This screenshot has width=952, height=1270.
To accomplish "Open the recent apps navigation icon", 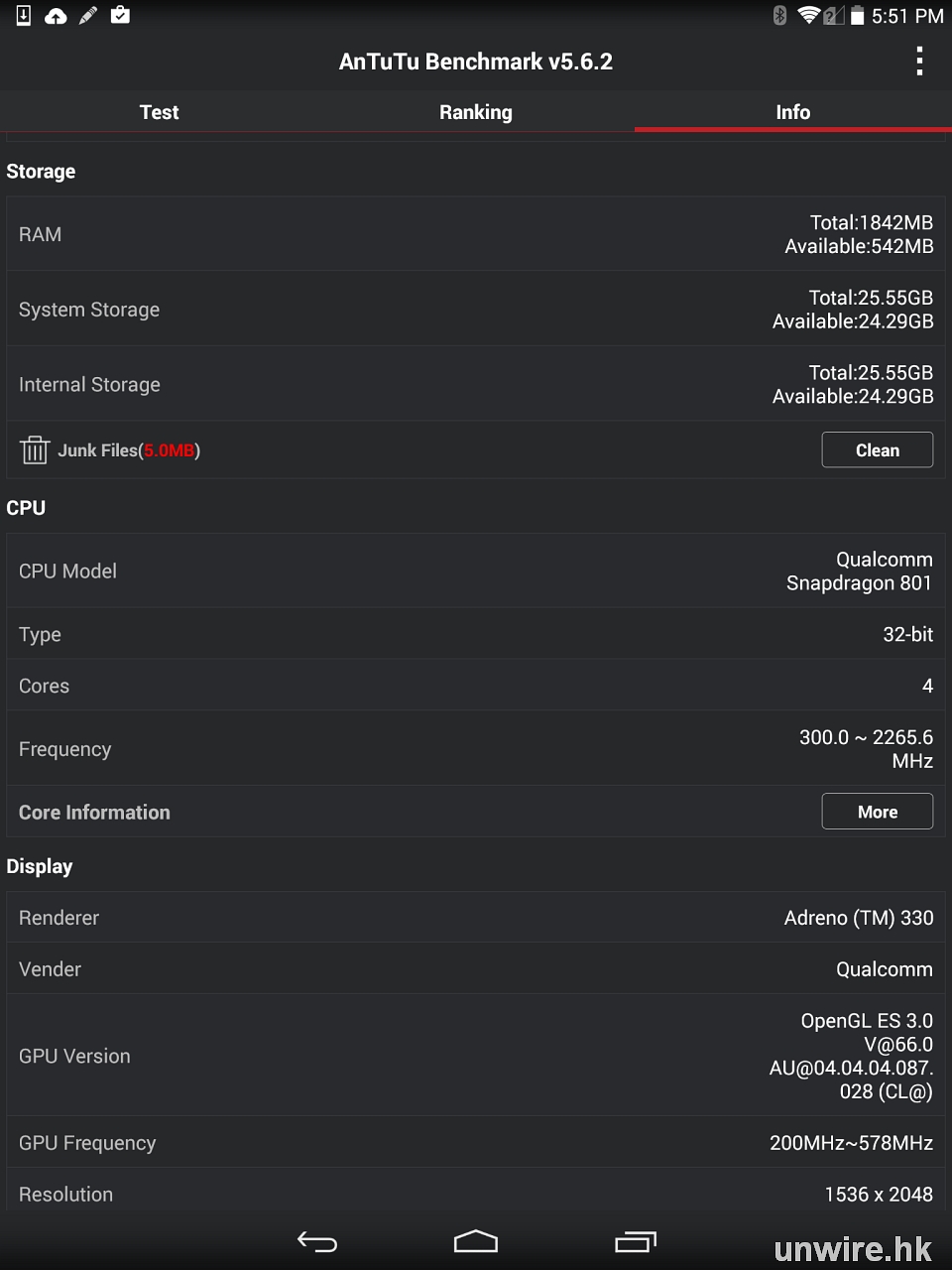I will 635,1241.
